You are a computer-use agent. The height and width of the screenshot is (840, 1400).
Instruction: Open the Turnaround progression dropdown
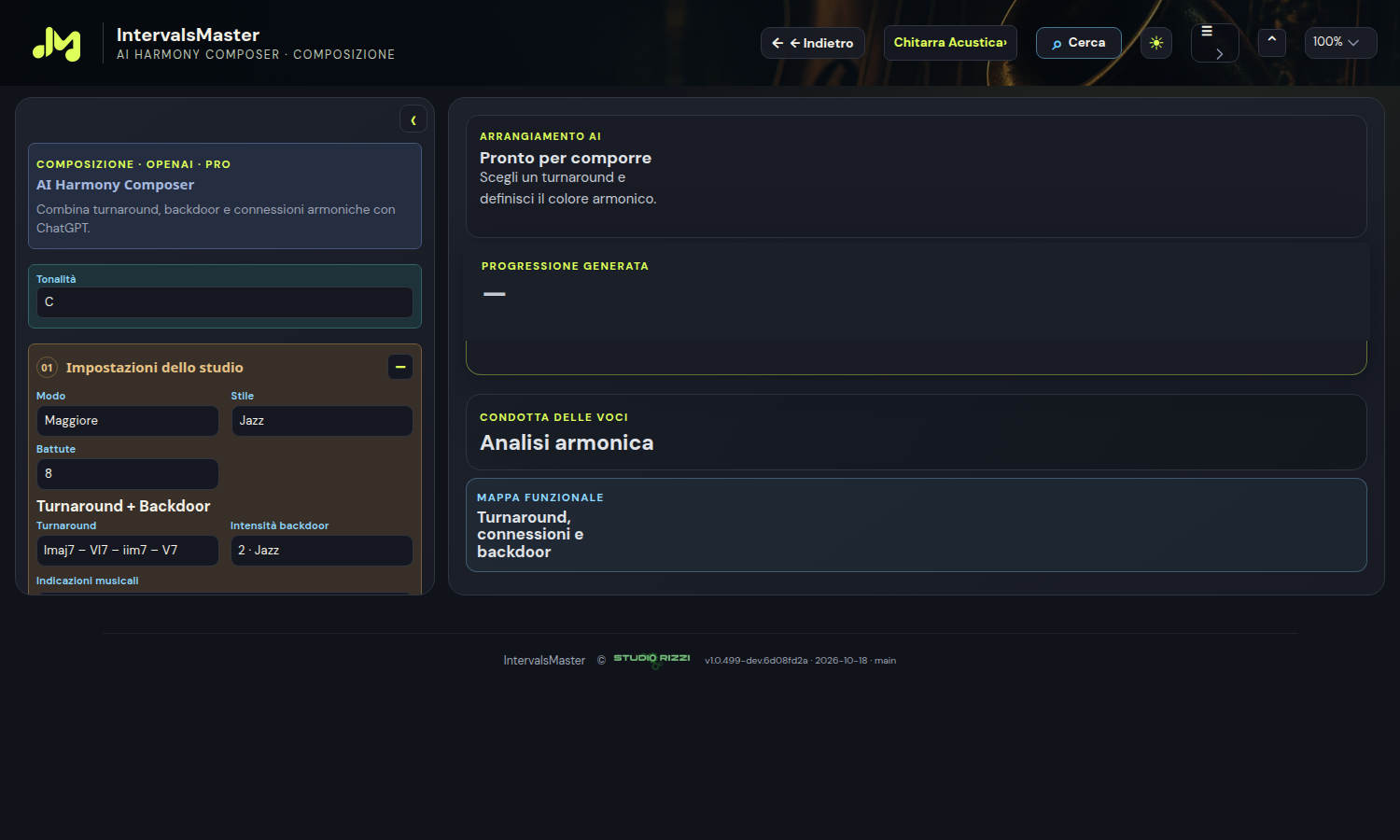click(x=128, y=551)
